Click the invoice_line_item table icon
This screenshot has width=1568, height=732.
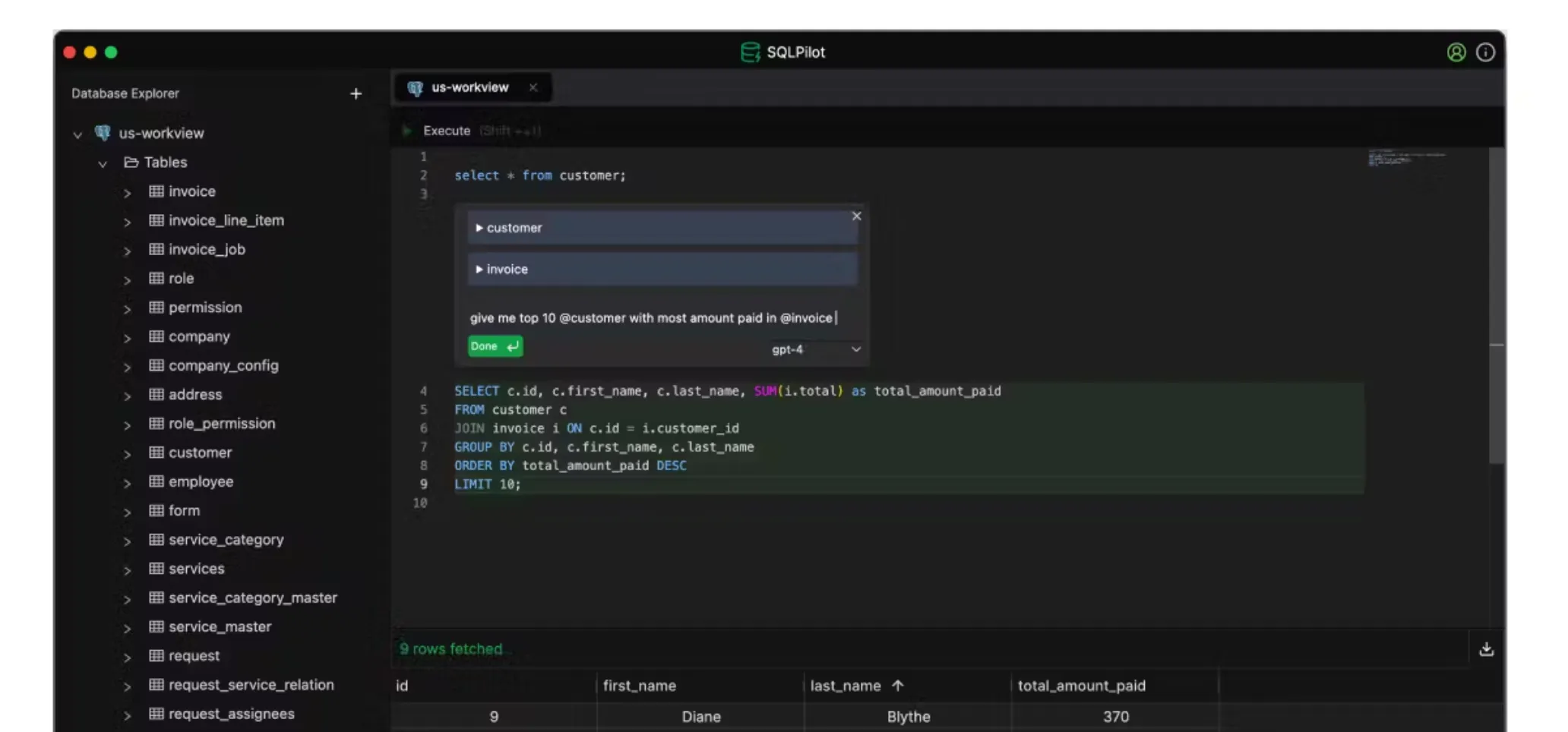156,220
